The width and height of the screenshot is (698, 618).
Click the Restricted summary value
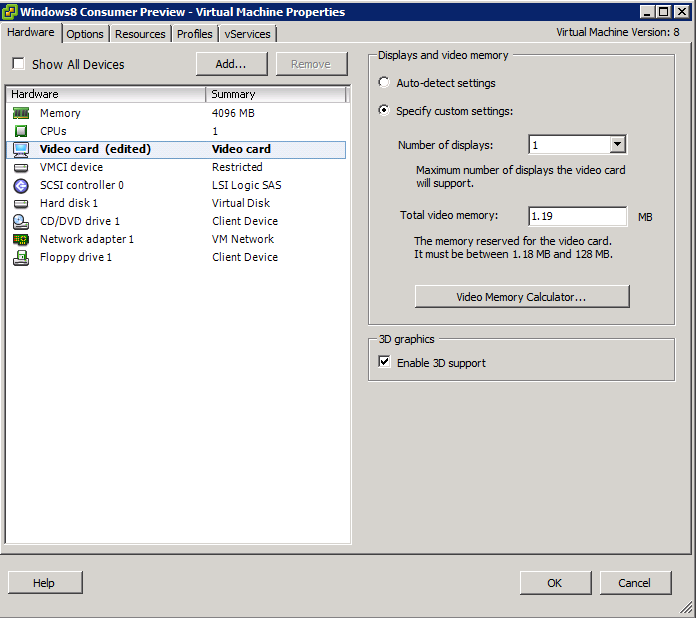click(x=237, y=167)
